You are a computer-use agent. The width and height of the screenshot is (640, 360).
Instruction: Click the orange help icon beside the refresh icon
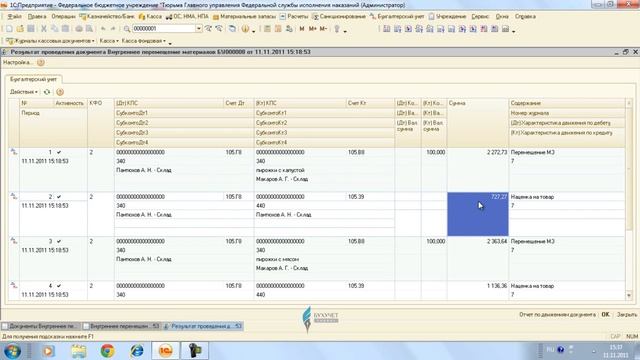pyautogui.click(x=60, y=92)
